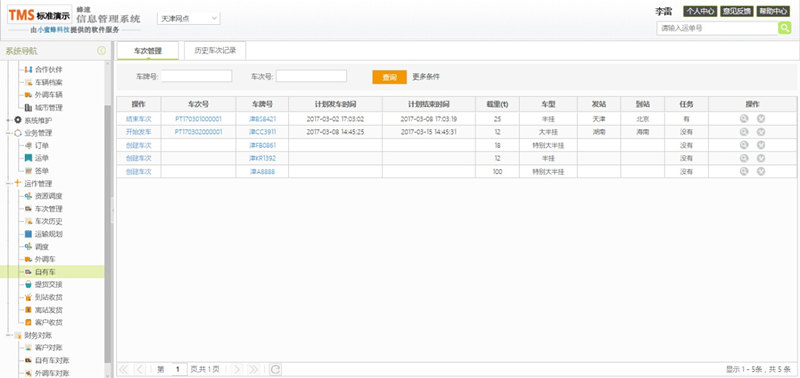Click 创建车次 link for 津KR1392
Screen dimensions: 800x378
coord(138,158)
